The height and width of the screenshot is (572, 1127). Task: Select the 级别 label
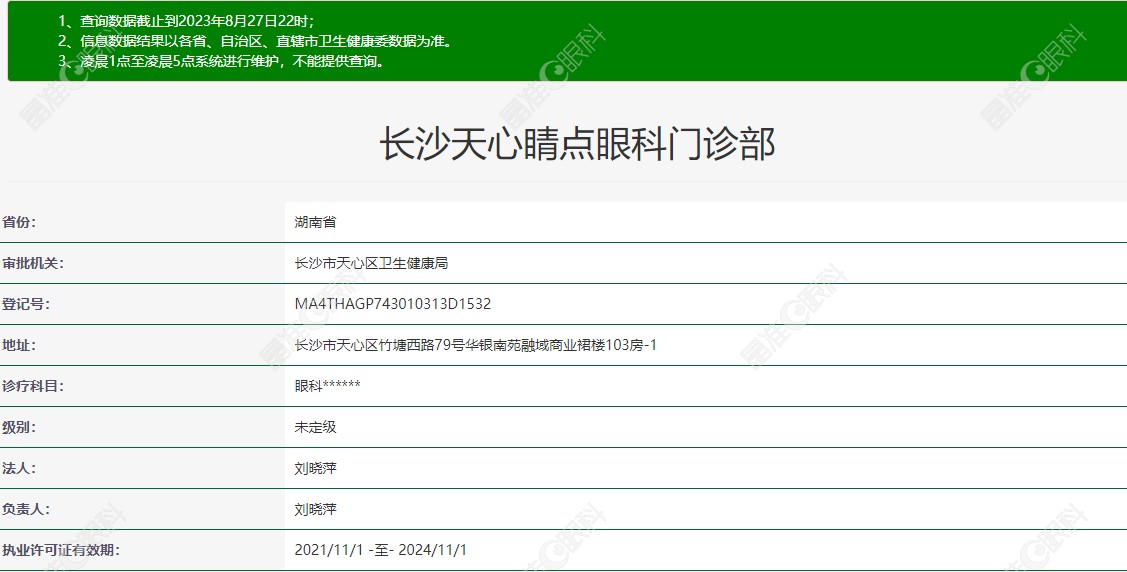19,427
